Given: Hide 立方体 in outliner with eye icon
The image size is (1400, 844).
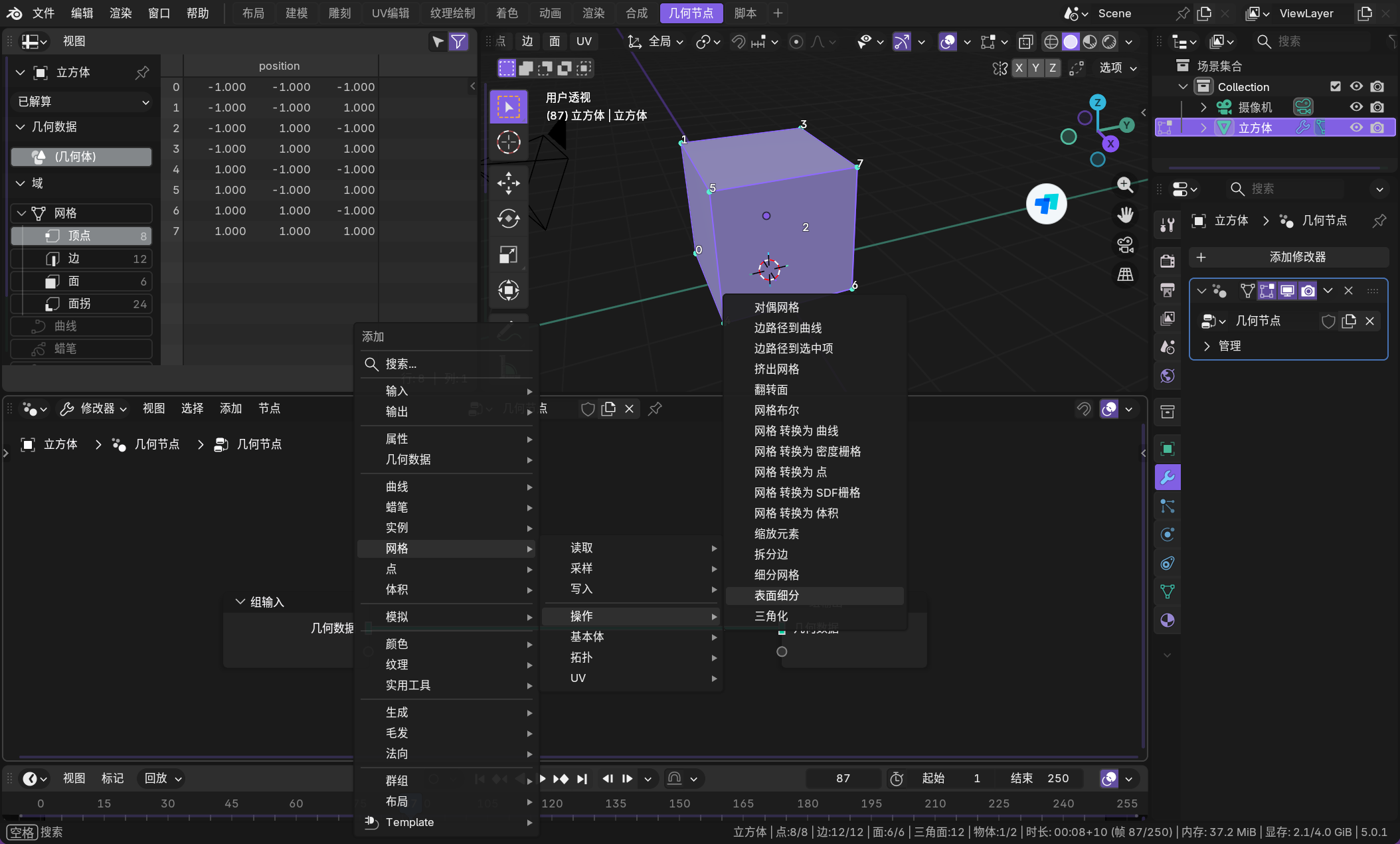Looking at the screenshot, I should tap(1356, 127).
